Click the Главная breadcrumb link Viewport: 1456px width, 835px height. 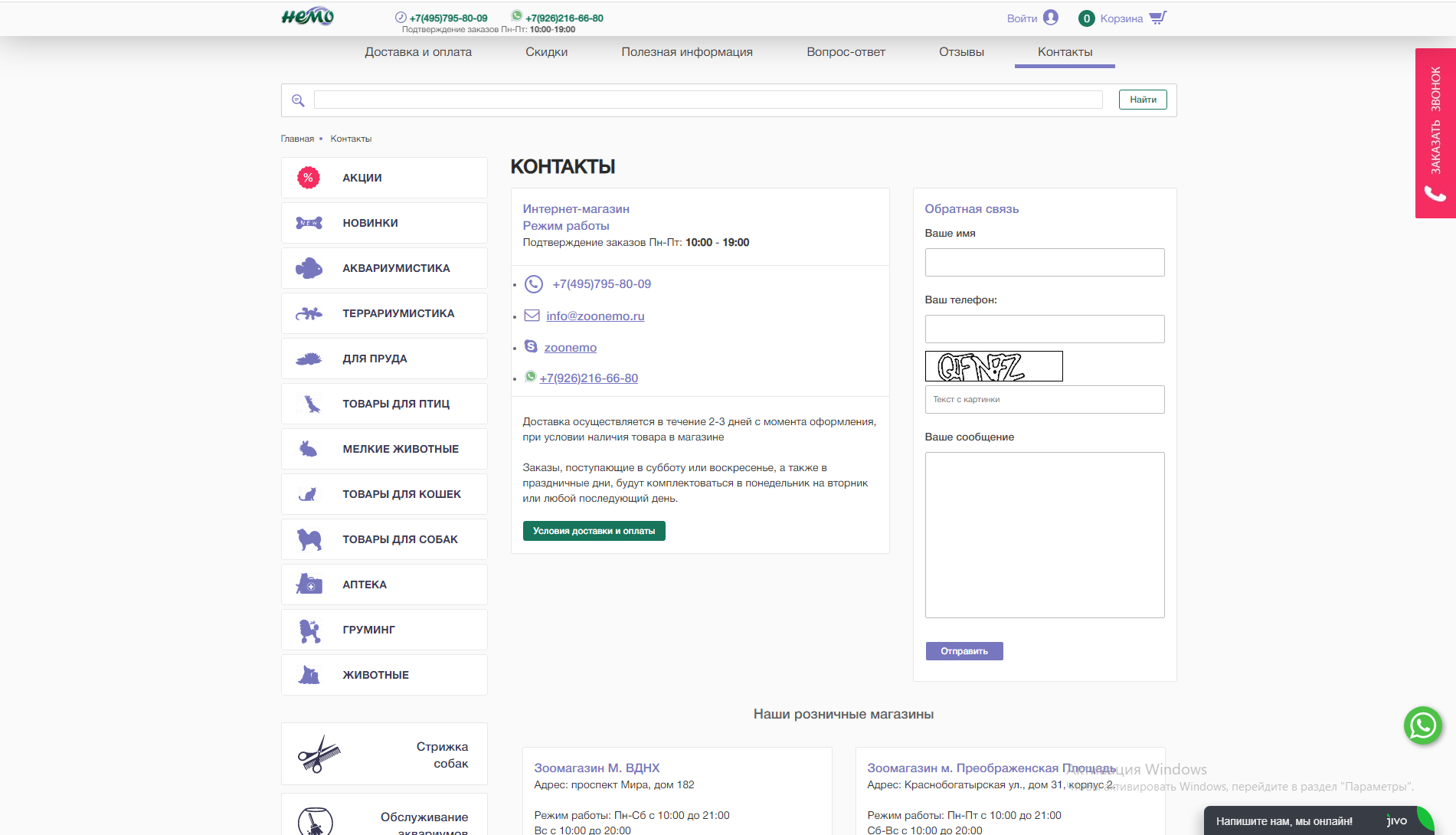(297, 139)
